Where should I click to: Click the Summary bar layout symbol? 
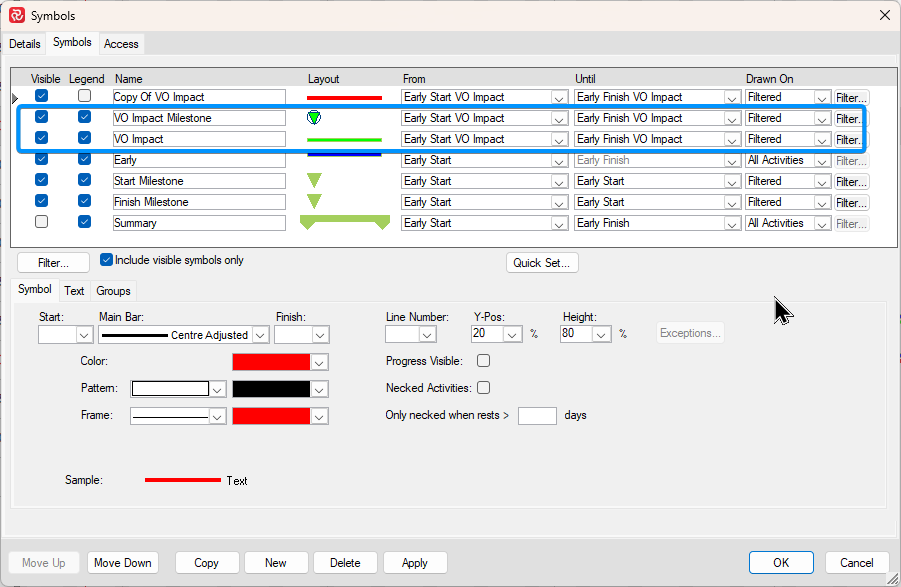pyautogui.click(x=345, y=224)
